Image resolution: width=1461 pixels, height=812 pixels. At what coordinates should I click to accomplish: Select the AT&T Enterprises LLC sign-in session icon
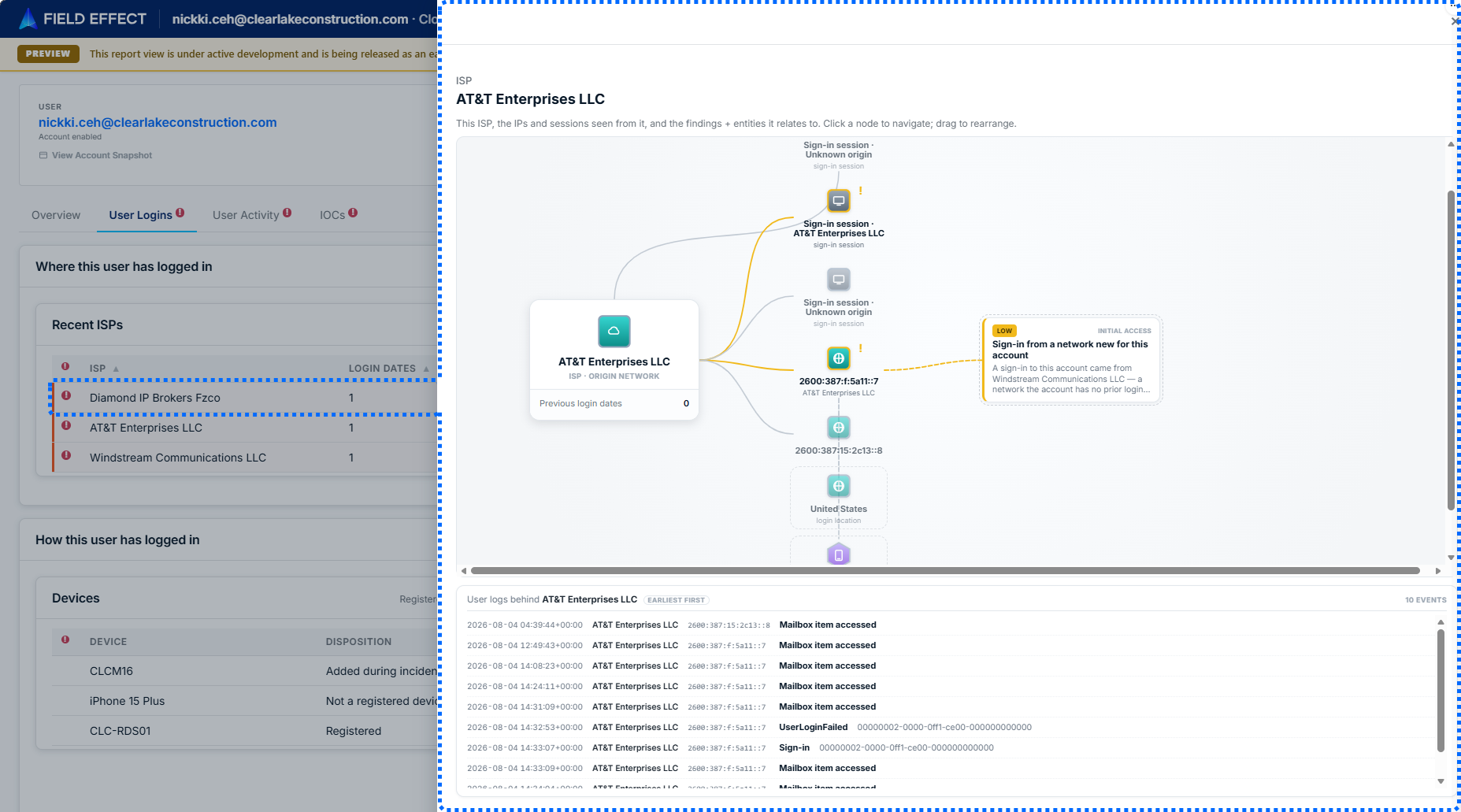point(839,201)
